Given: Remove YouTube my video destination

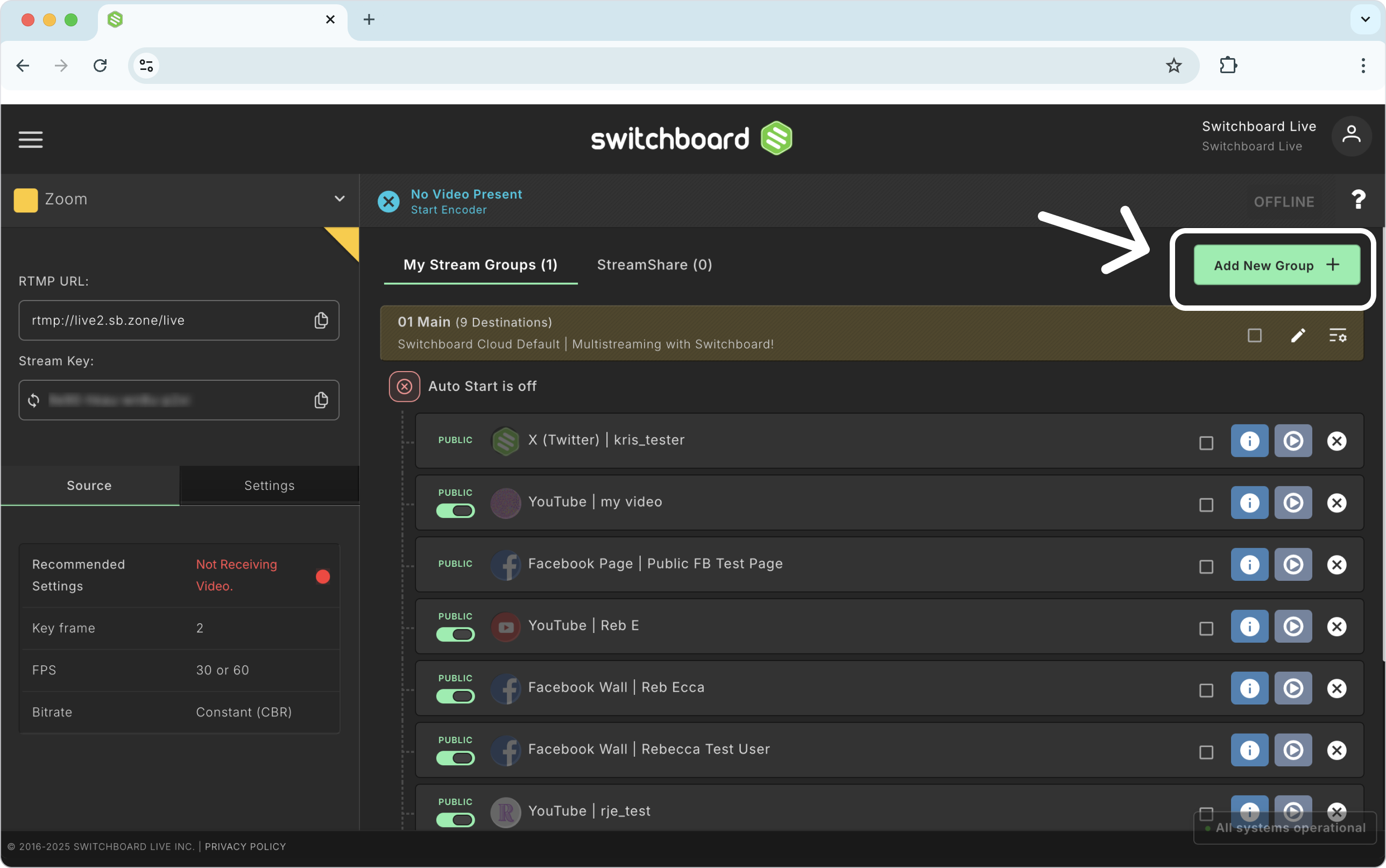Looking at the screenshot, I should [1336, 503].
